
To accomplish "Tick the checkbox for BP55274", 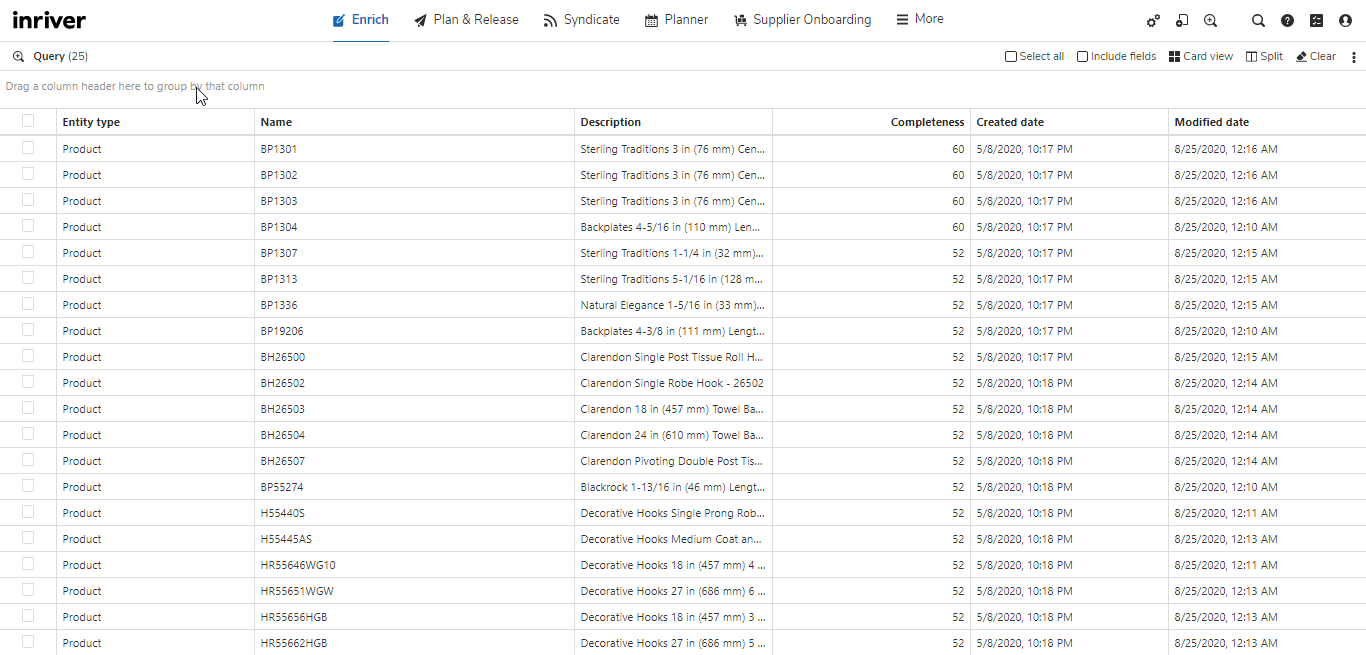I will (28, 486).
